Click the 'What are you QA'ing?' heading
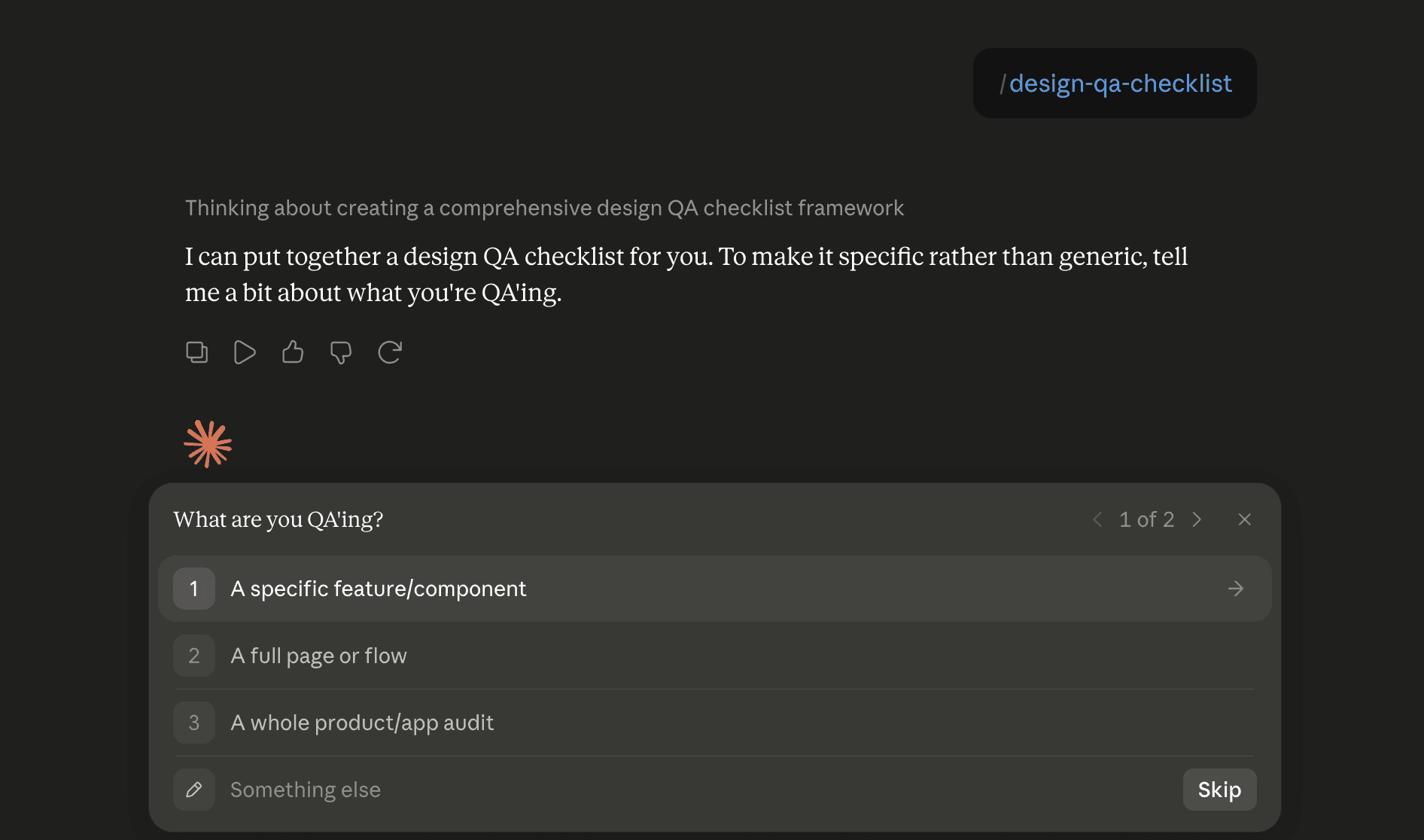Image resolution: width=1424 pixels, height=840 pixels. pyautogui.click(x=278, y=519)
